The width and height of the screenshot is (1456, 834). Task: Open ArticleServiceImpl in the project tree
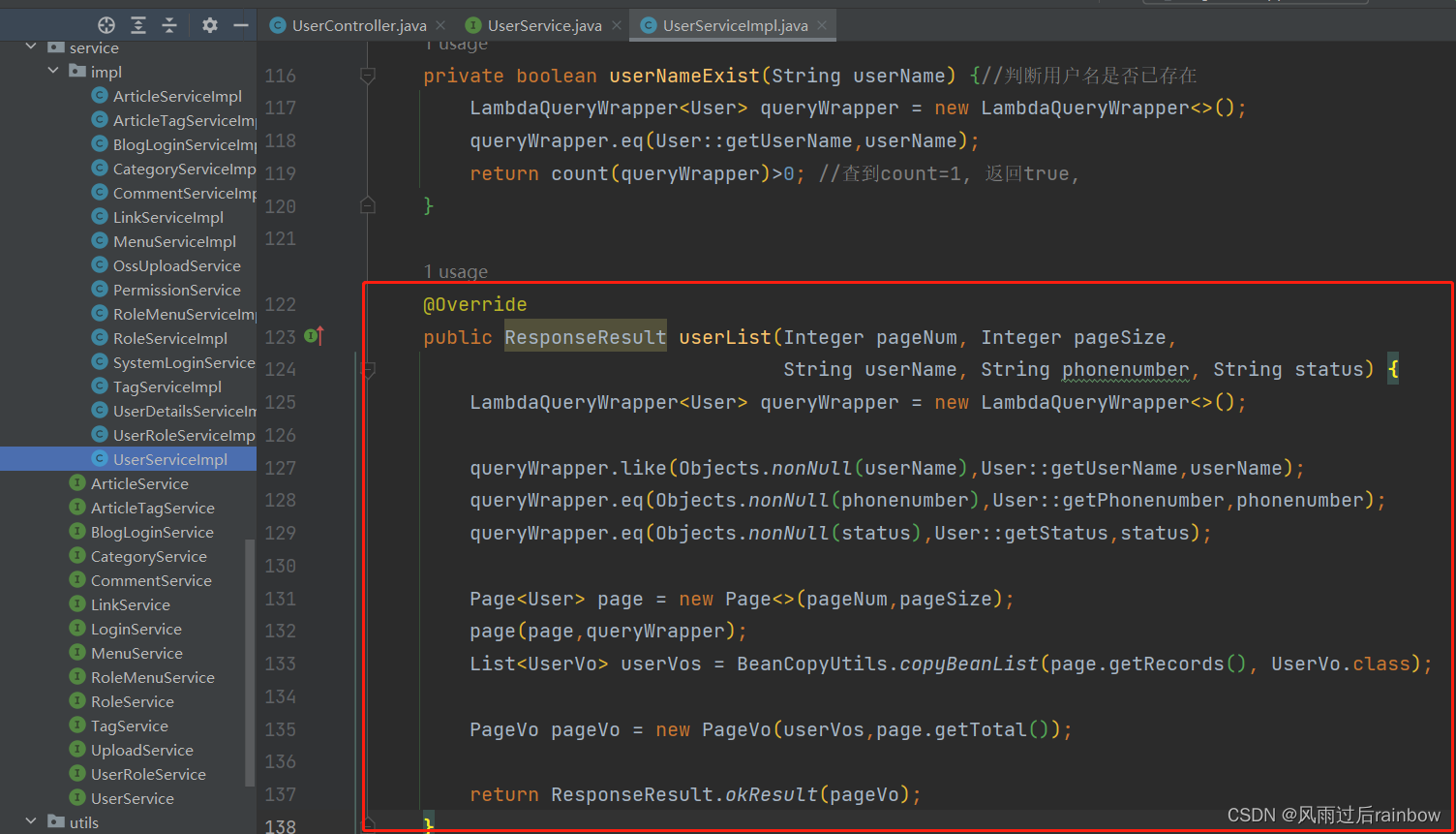(177, 96)
